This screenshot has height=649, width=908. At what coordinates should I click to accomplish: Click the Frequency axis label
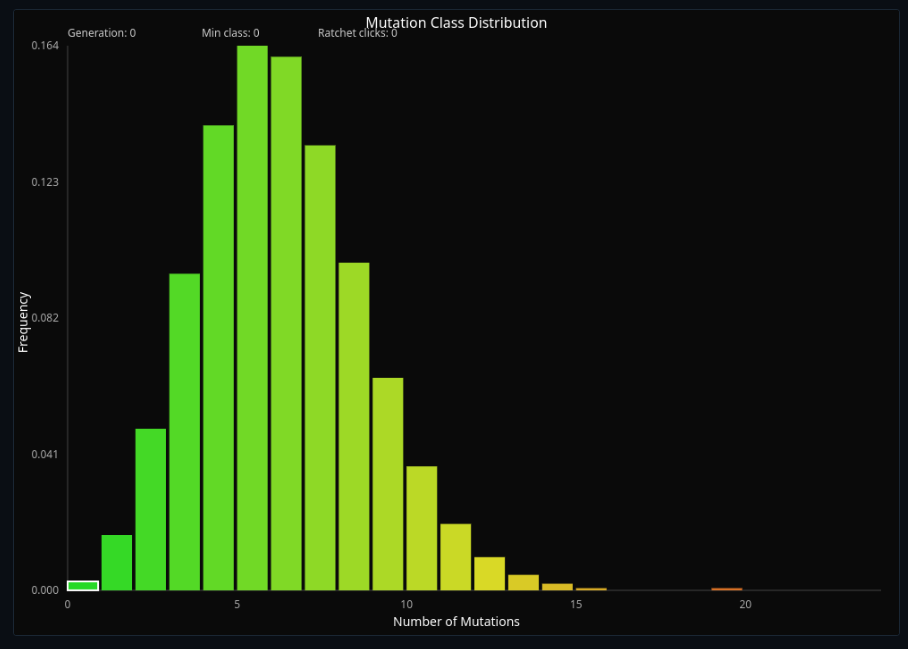point(22,323)
